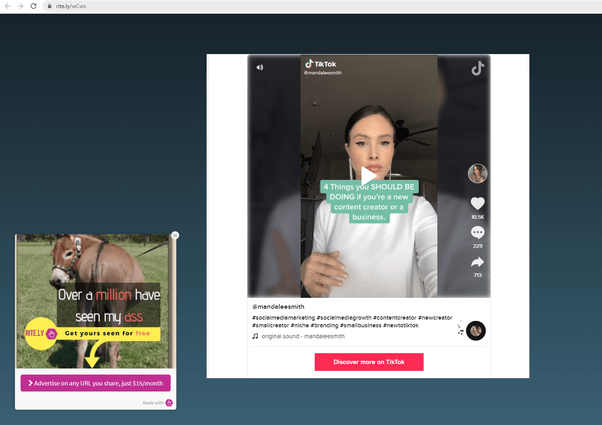Click the Get yours seen for free banner
The height and width of the screenshot is (425, 602).
108,333
